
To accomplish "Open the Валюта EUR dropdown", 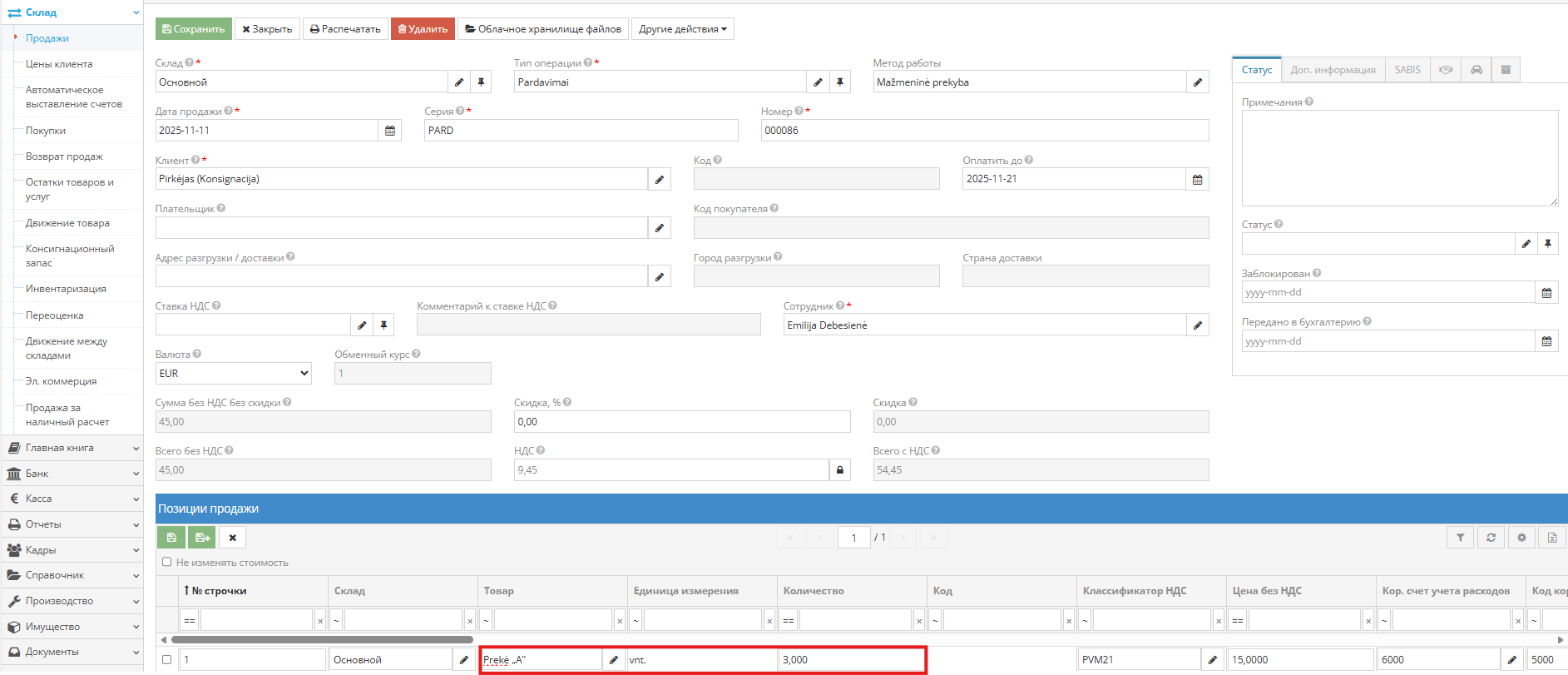I will tap(233, 374).
